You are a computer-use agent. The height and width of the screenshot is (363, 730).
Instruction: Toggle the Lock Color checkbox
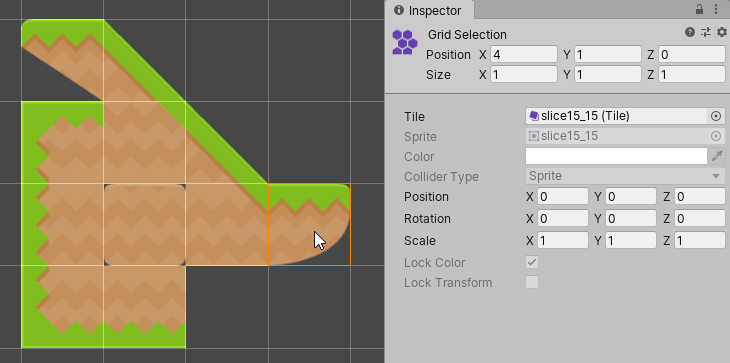tap(532, 262)
